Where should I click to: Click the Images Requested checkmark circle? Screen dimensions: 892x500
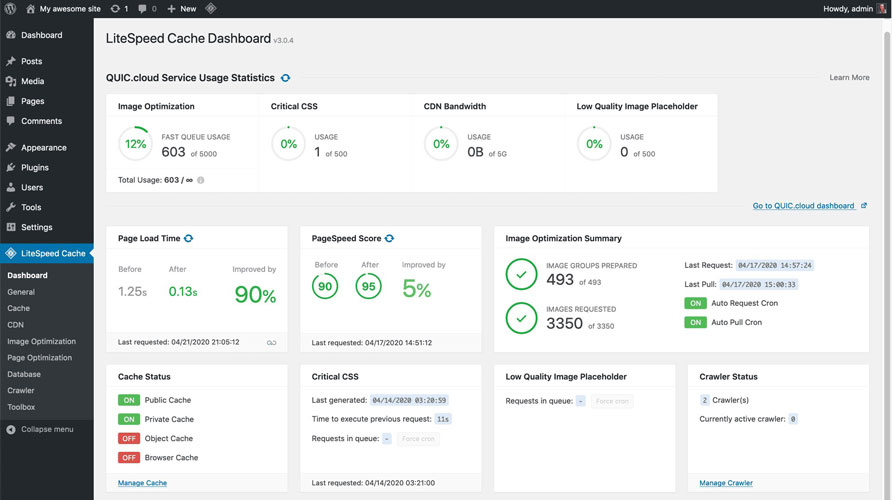(521, 318)
